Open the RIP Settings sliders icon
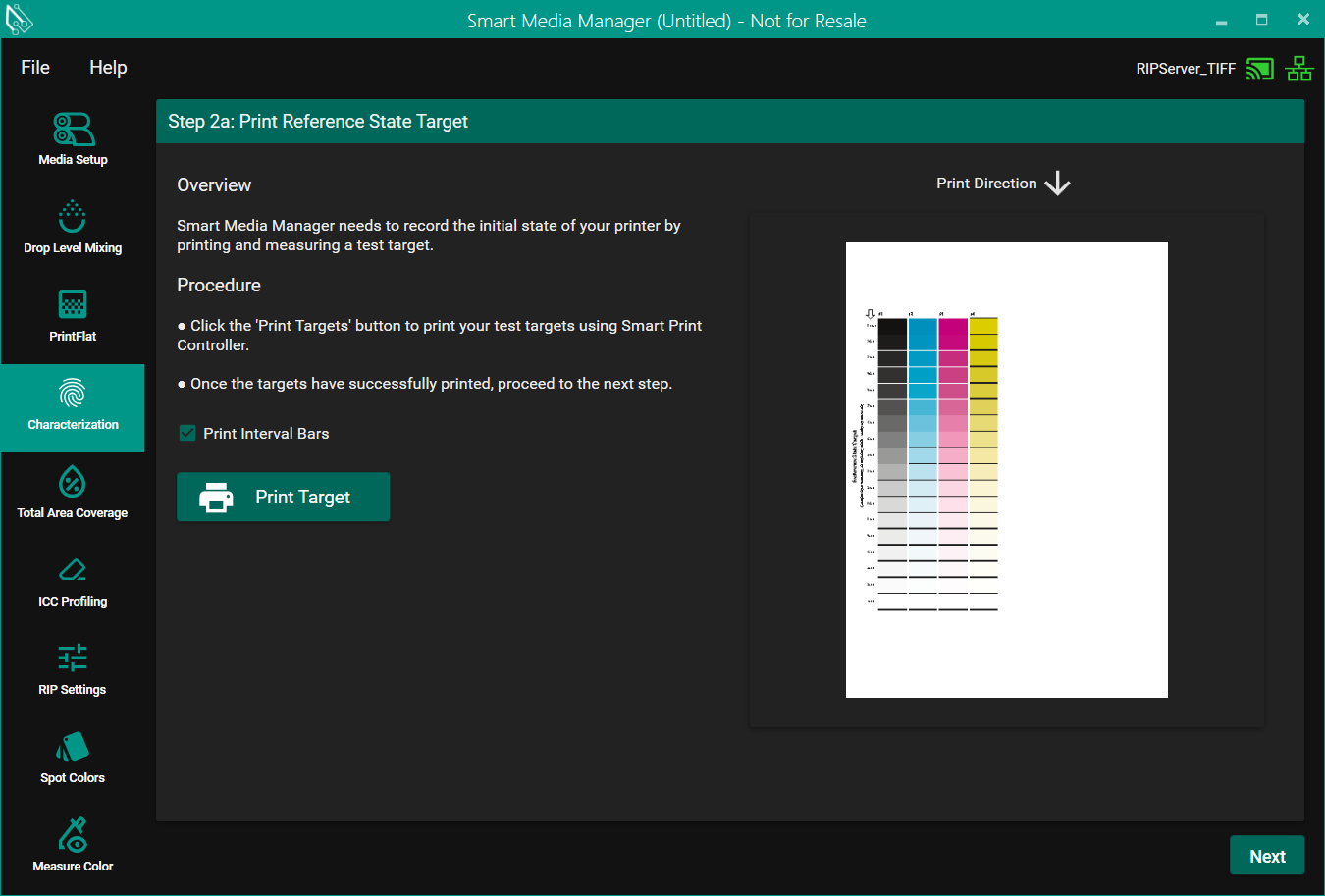Viewport: 1325px width, 896px height. (73, 659)
